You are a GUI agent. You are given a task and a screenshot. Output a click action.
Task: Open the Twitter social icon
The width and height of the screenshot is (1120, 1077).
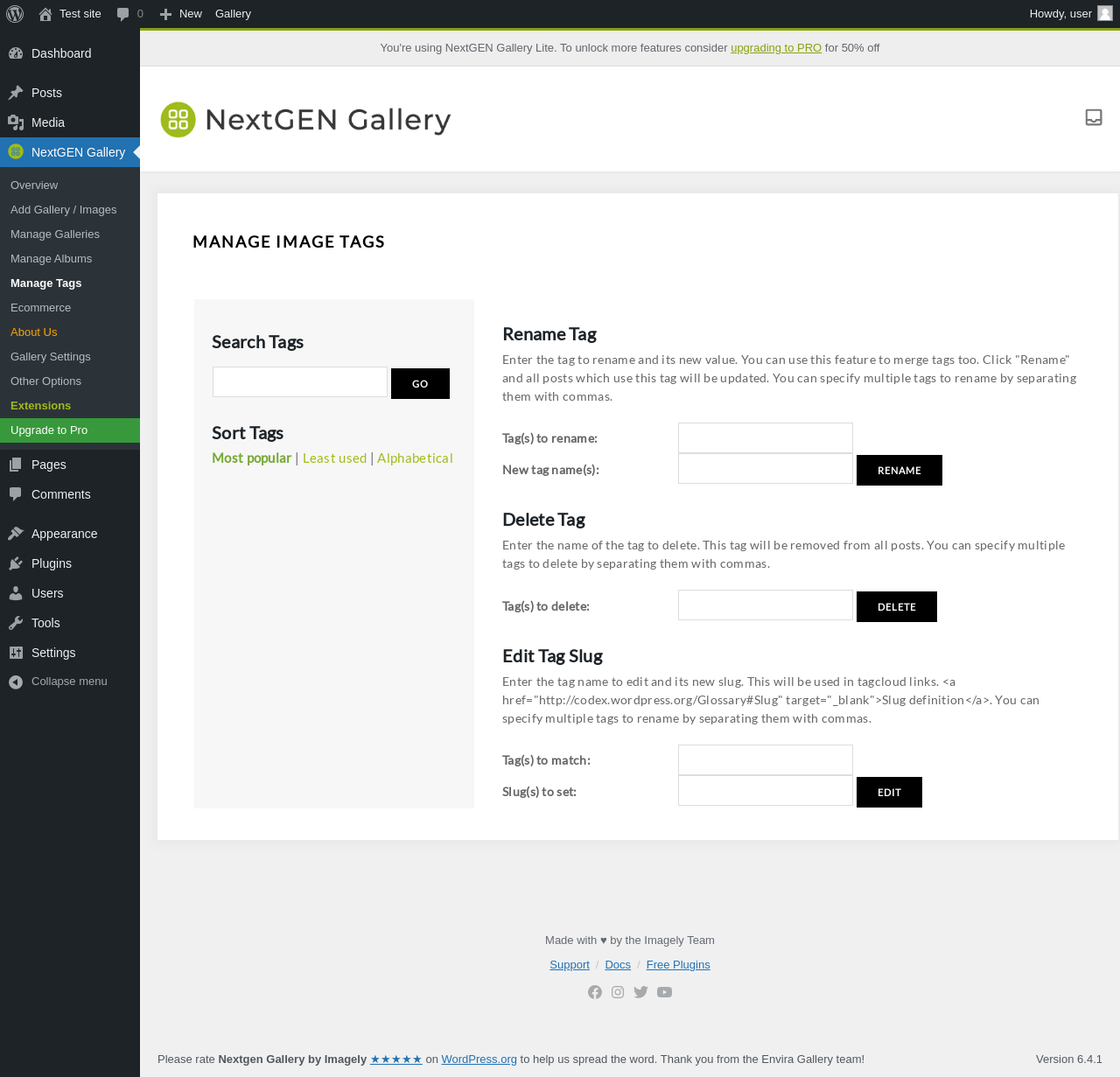point(640,992)
